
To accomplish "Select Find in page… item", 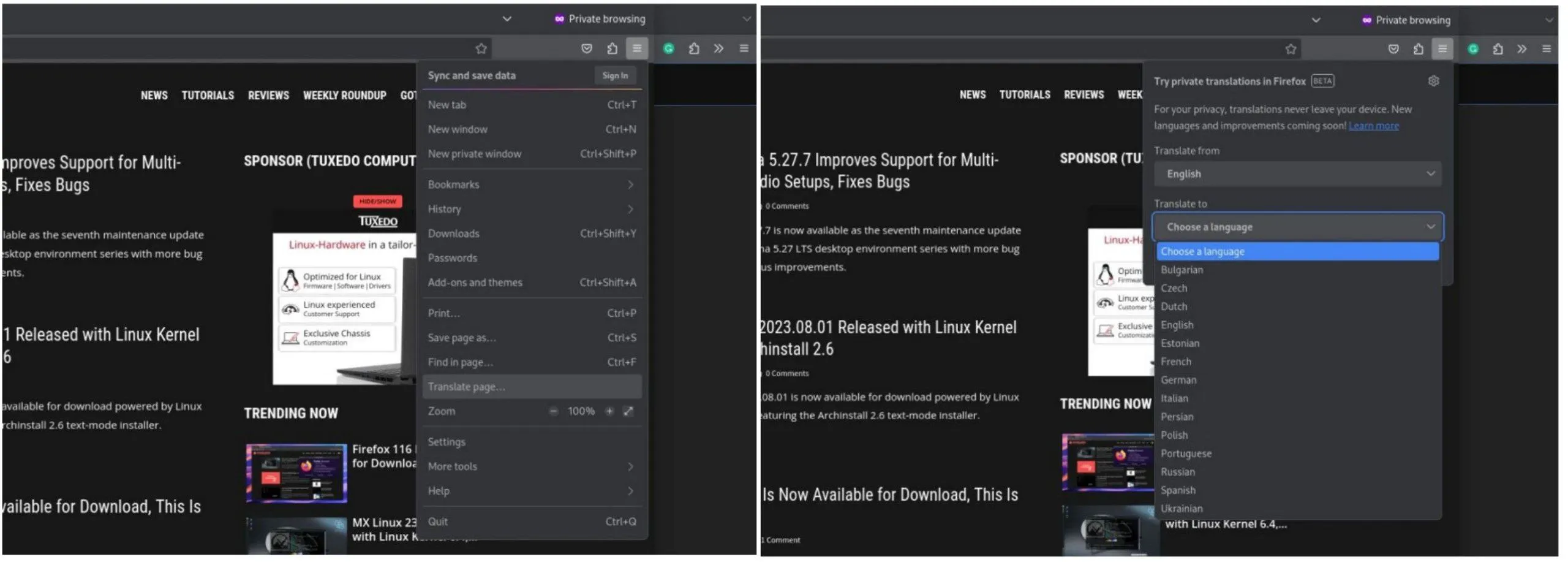I will tap(532, 362).
